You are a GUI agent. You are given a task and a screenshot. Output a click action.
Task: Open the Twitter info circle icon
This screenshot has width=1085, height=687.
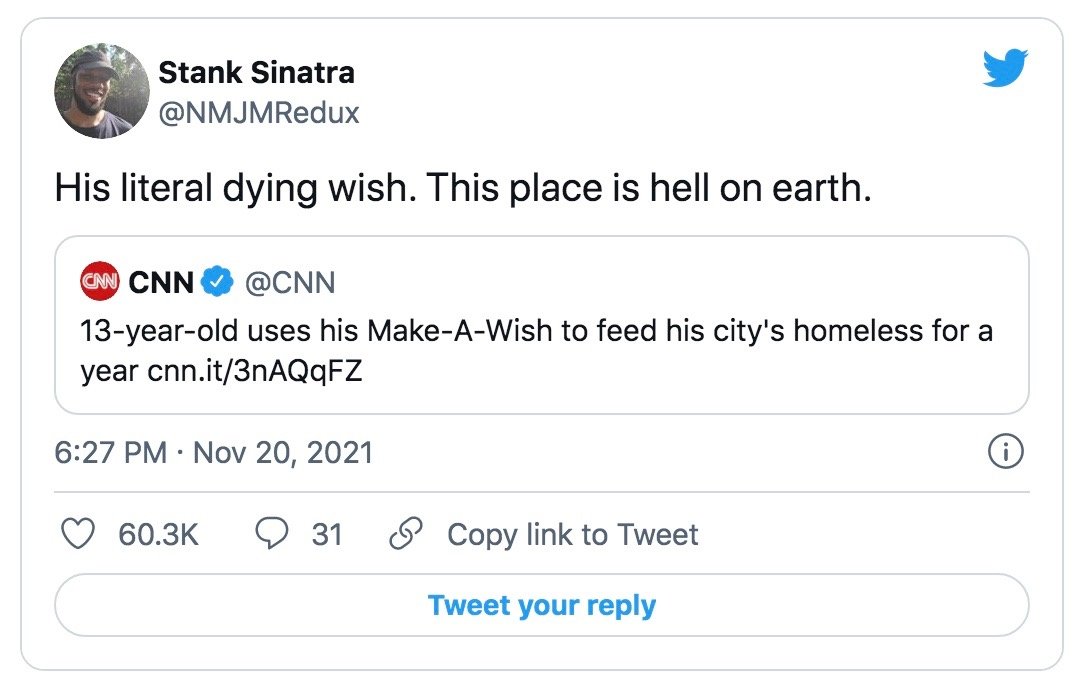pyautogui.click(x=1005, y=453)
